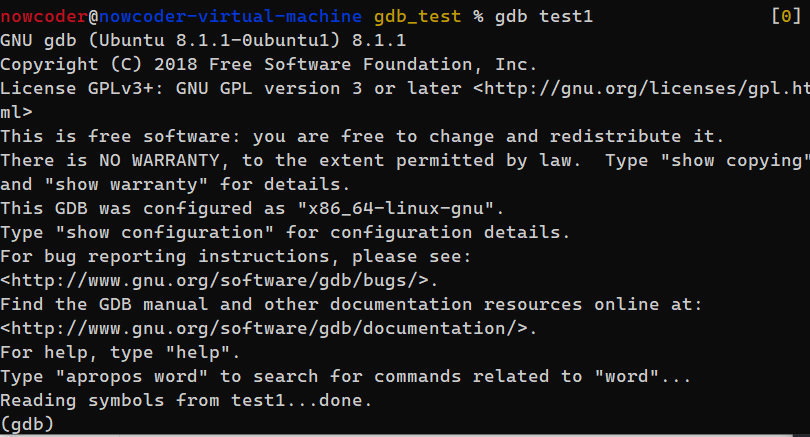Click the gnu.org licenses gpl URL
Image resolution: width=810 pixels, height=437 pixels.
click(642, 89)
